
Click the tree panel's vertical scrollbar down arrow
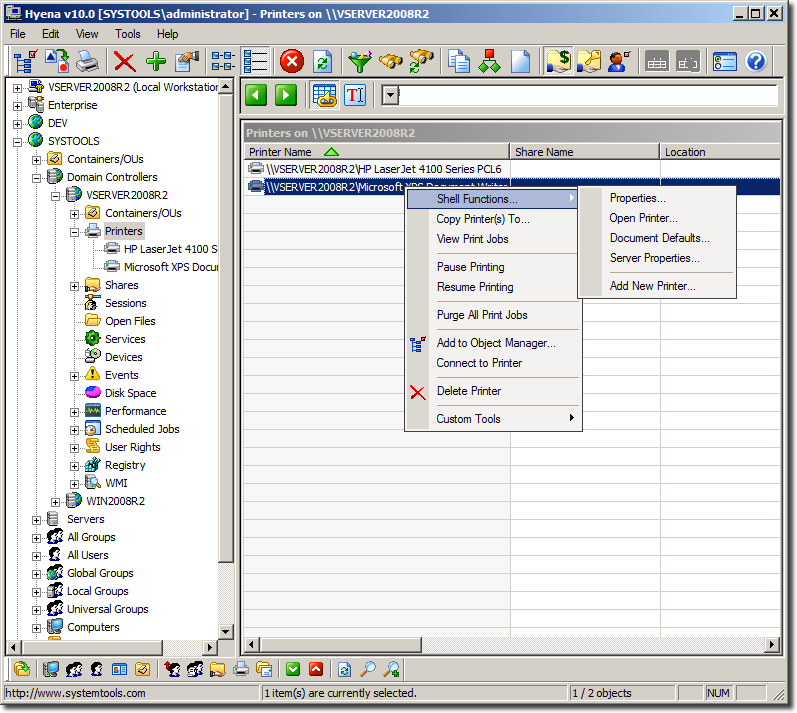point(226,631)
